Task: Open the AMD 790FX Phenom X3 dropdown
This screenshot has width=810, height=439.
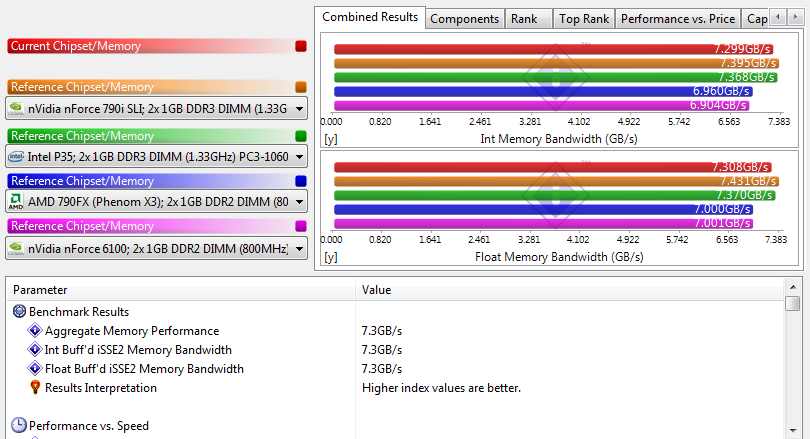Action: 157,201
